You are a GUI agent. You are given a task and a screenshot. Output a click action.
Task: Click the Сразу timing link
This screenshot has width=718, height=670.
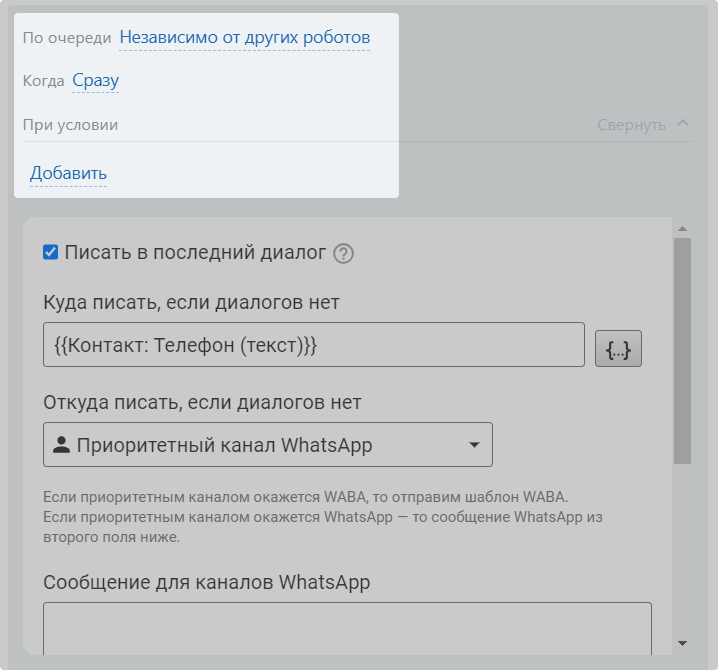pos(95,81)
